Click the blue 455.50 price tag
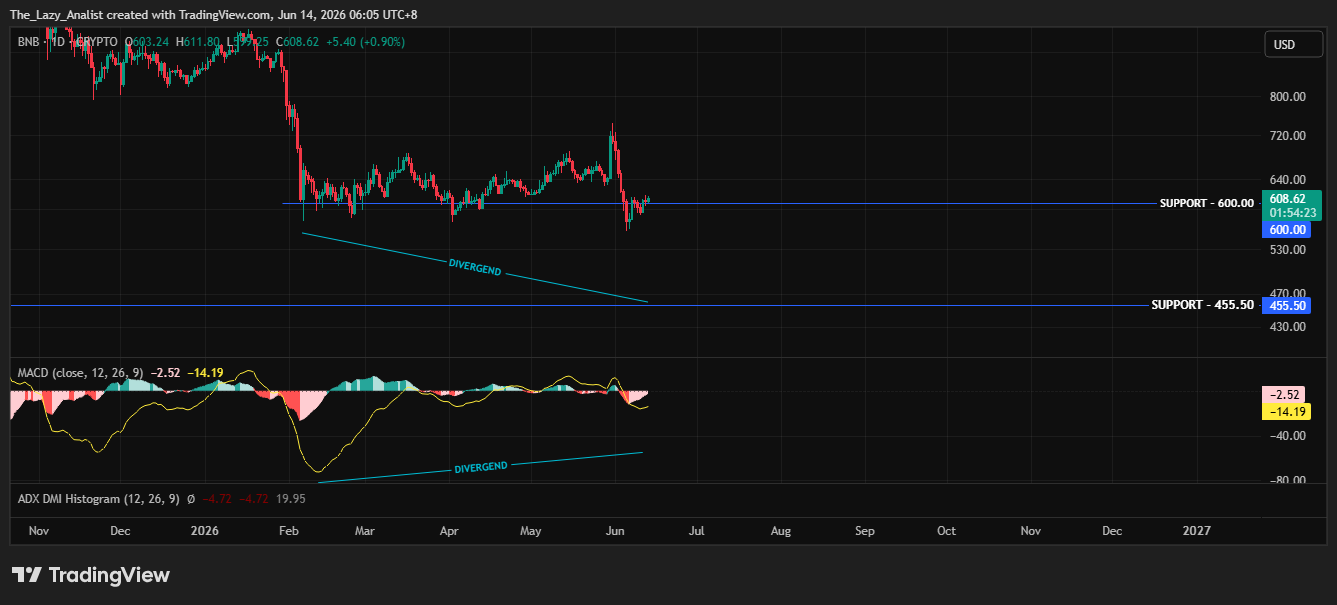 coord(1288,305)
